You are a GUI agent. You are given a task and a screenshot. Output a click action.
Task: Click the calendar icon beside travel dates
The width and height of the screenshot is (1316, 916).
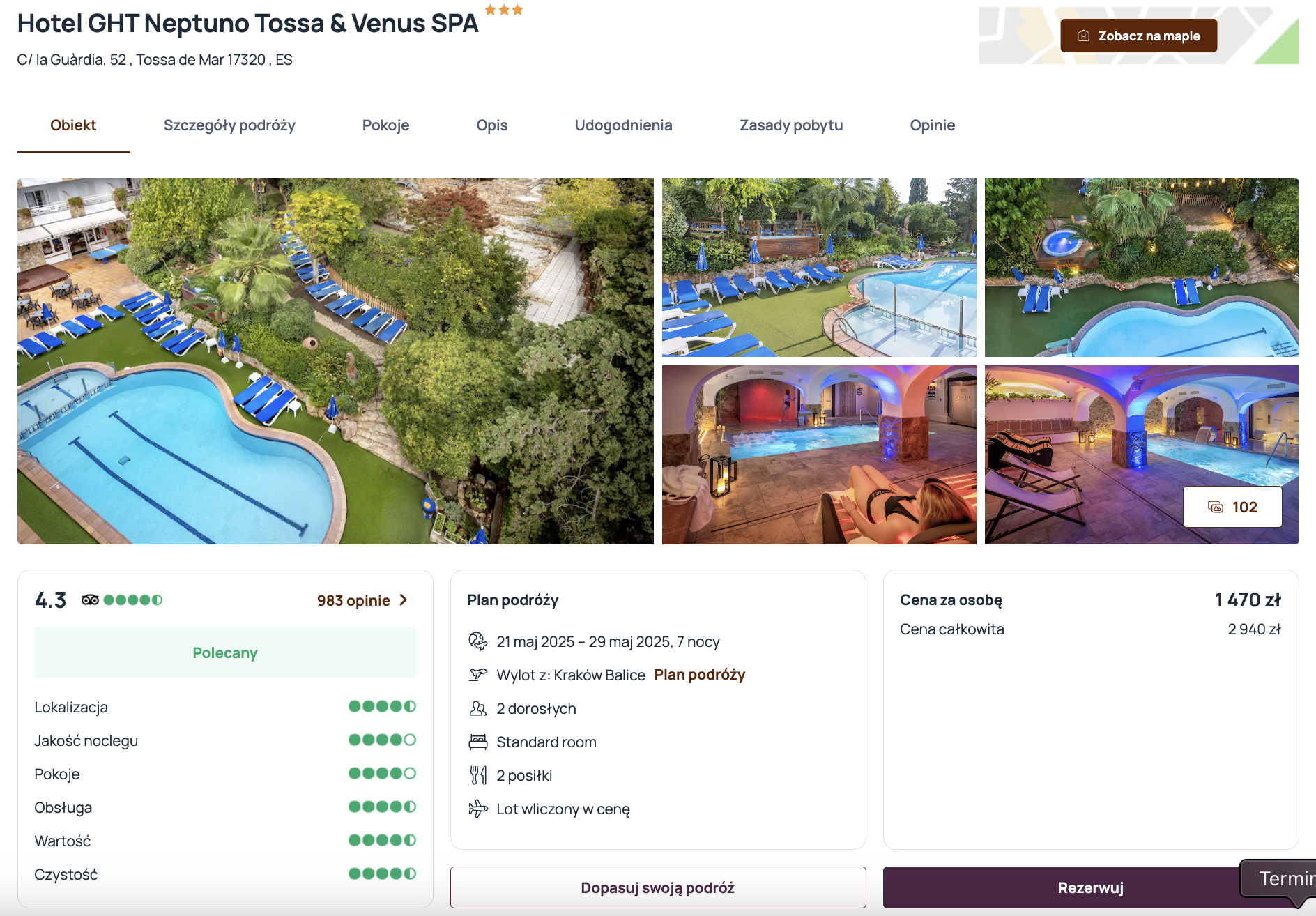coord(478,641)
